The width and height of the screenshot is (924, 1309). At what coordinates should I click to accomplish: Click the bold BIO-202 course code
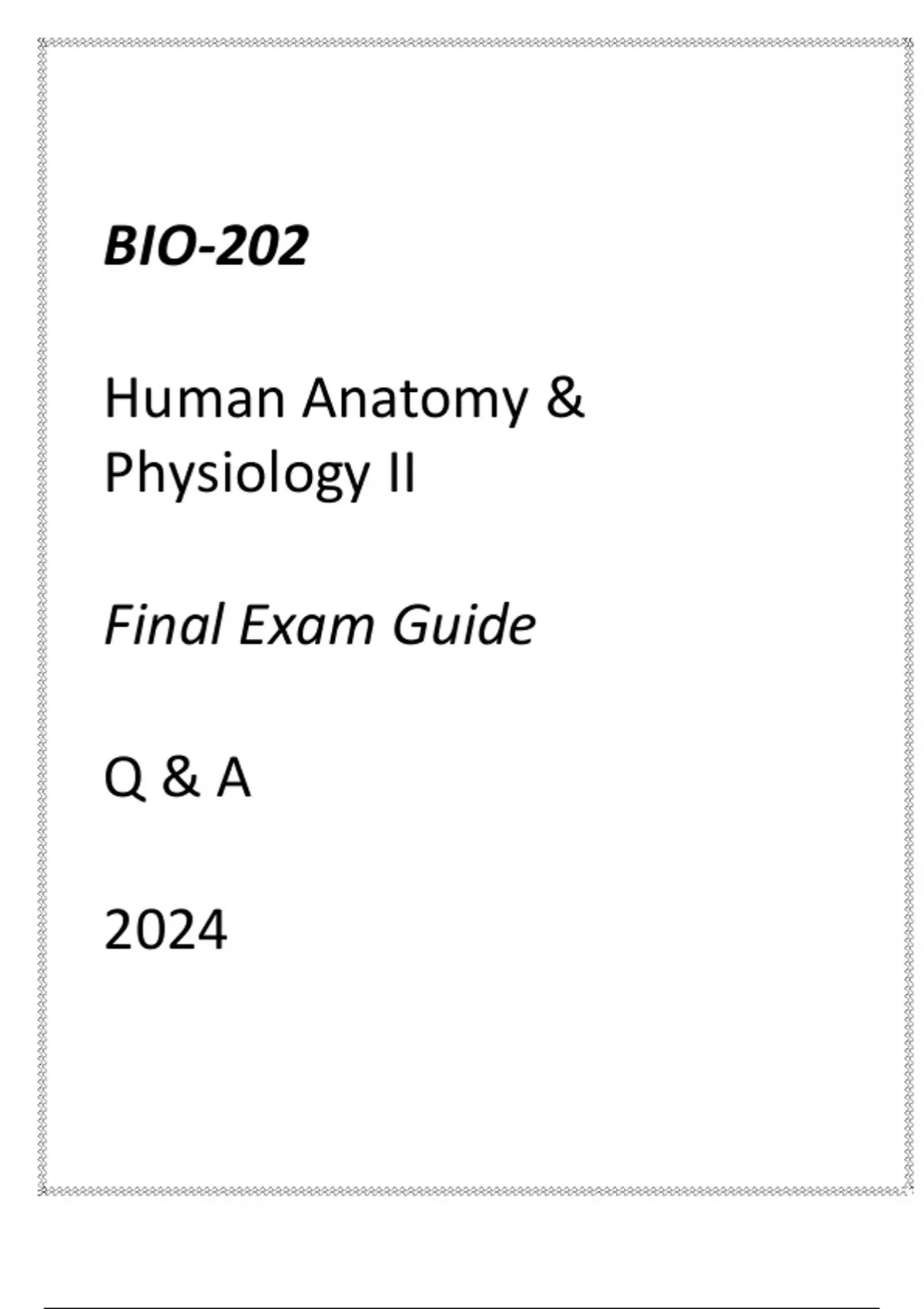(206, 246)
